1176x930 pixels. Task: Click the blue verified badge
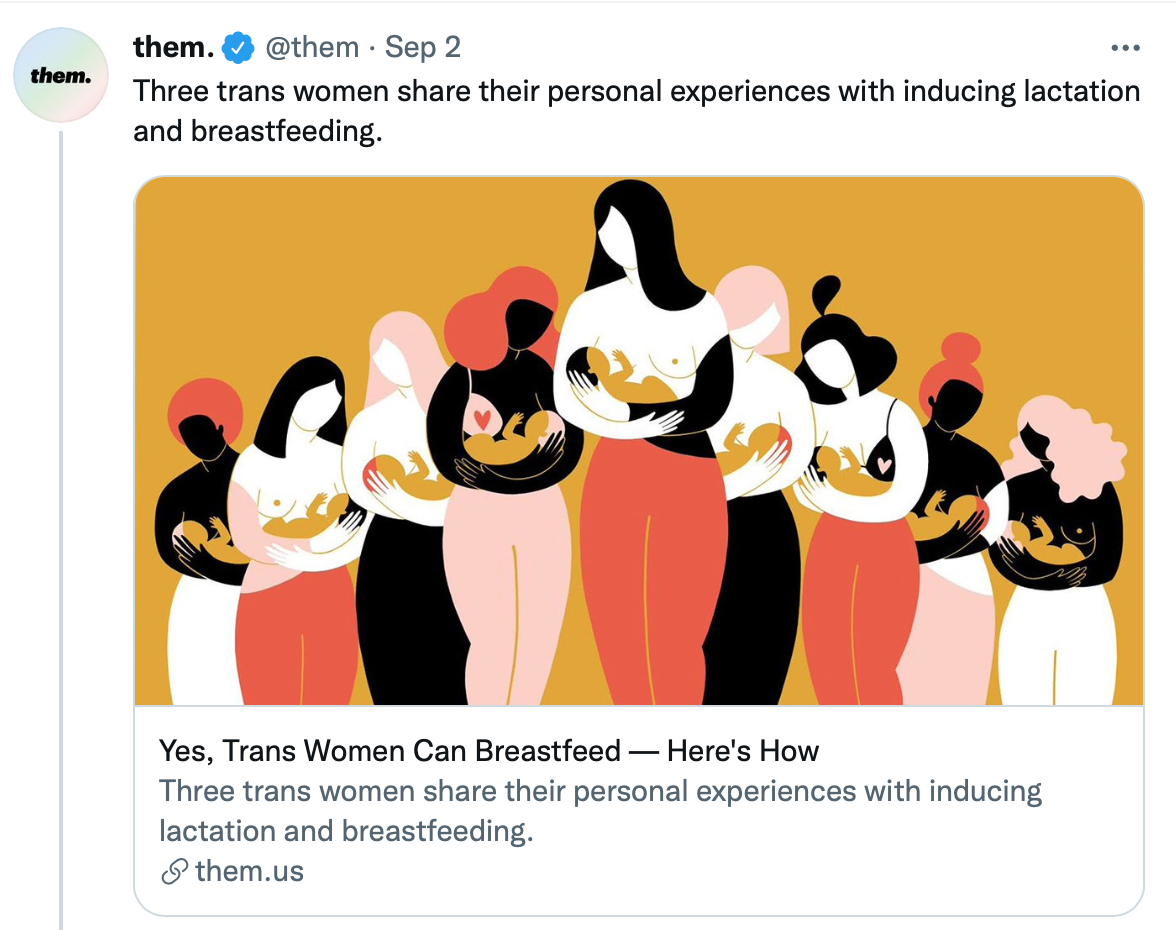[237, 47]
